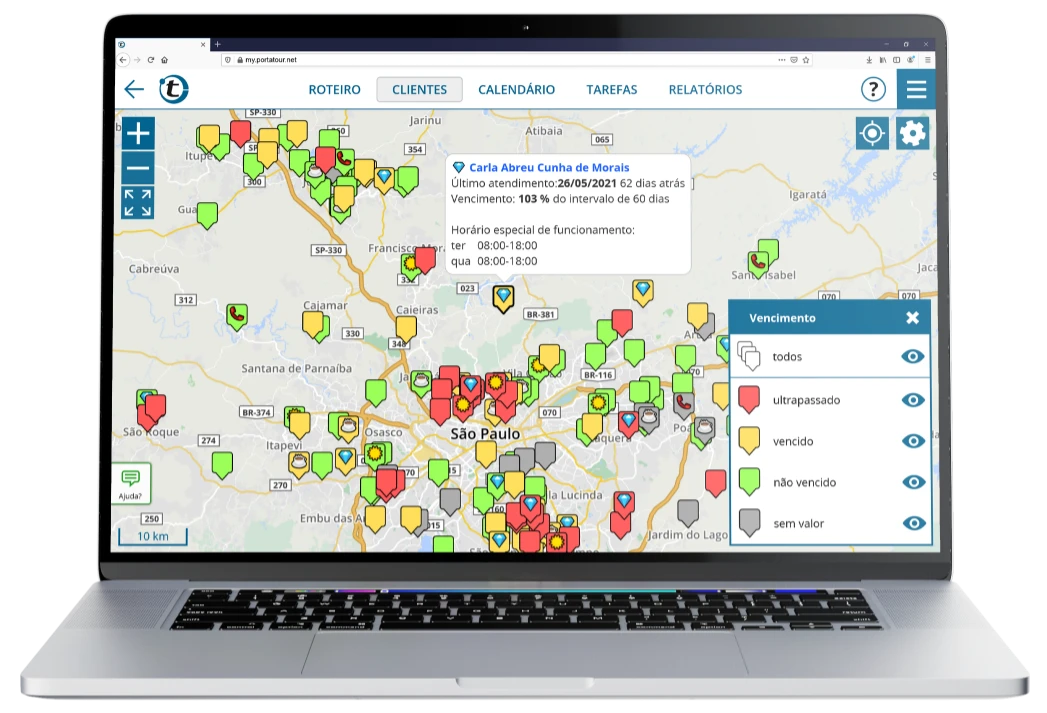Click the sun marker at Francisco Morato
The width and height of the screenshot is (1047, 713).
(410, 266)
